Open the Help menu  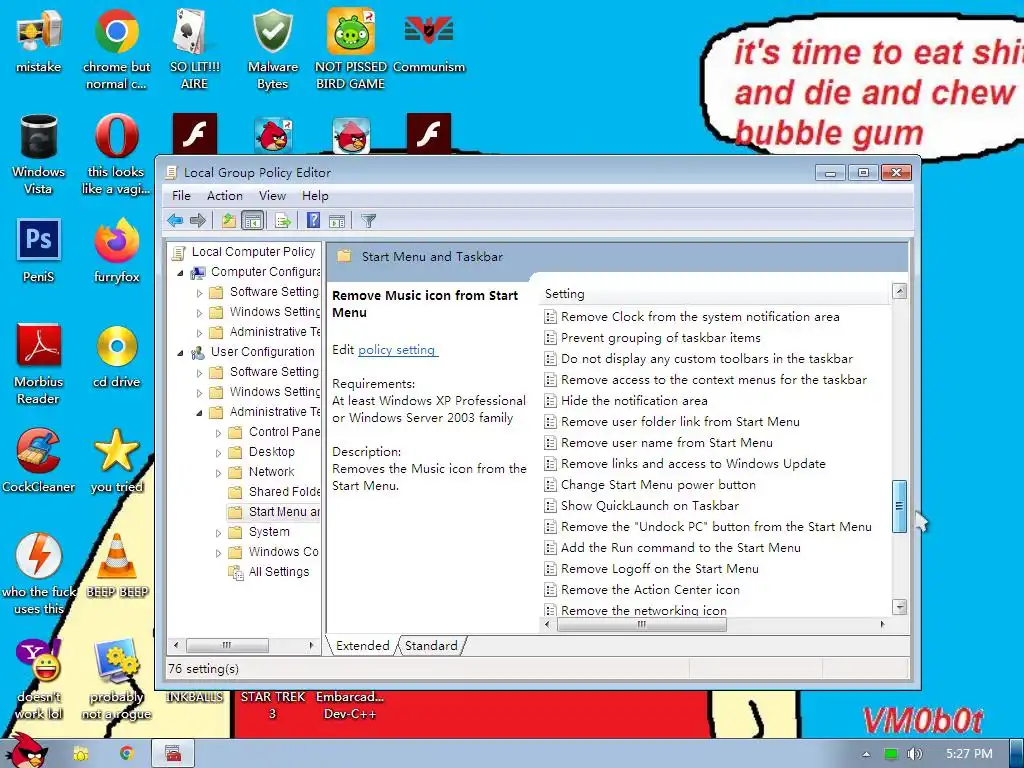315,196
